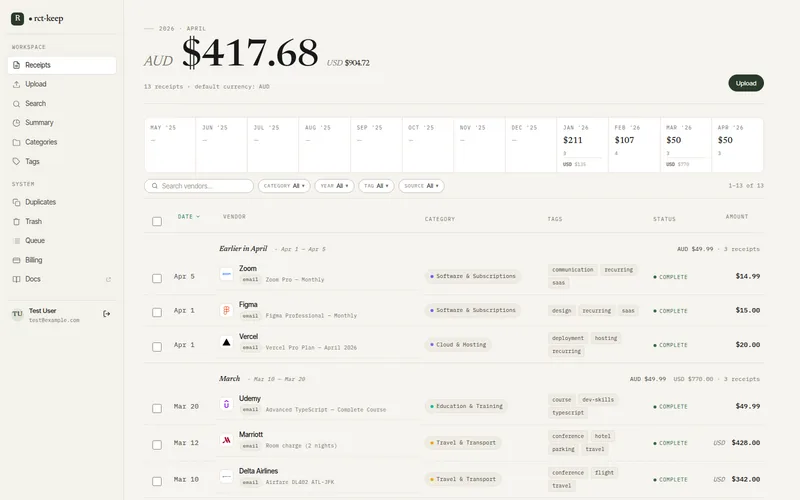Click the magnifier icon in vendor search
The height and width of the screenshot is (500, 800).
(155, 186)
